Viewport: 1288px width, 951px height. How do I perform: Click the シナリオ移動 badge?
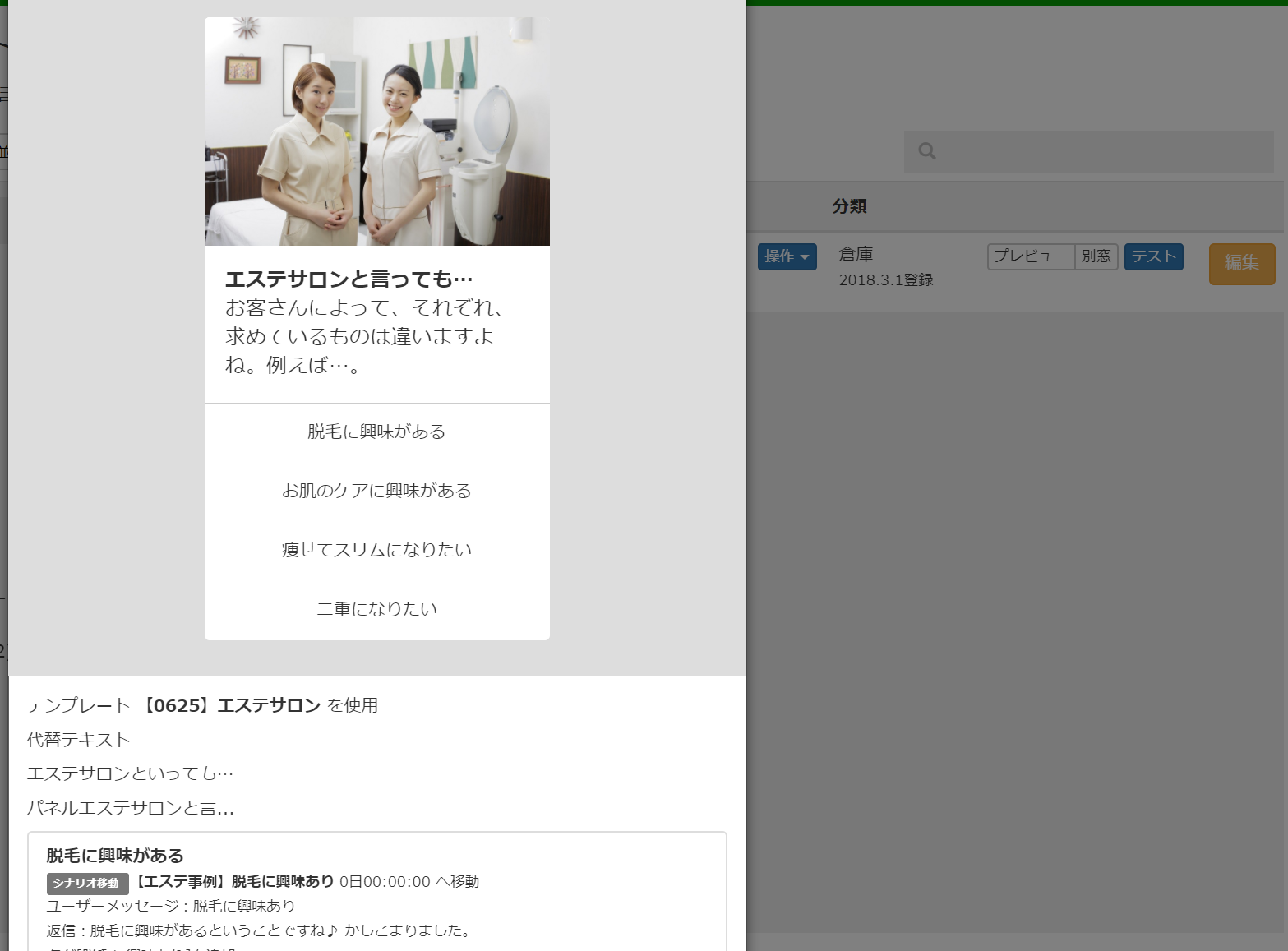point(87,883)
